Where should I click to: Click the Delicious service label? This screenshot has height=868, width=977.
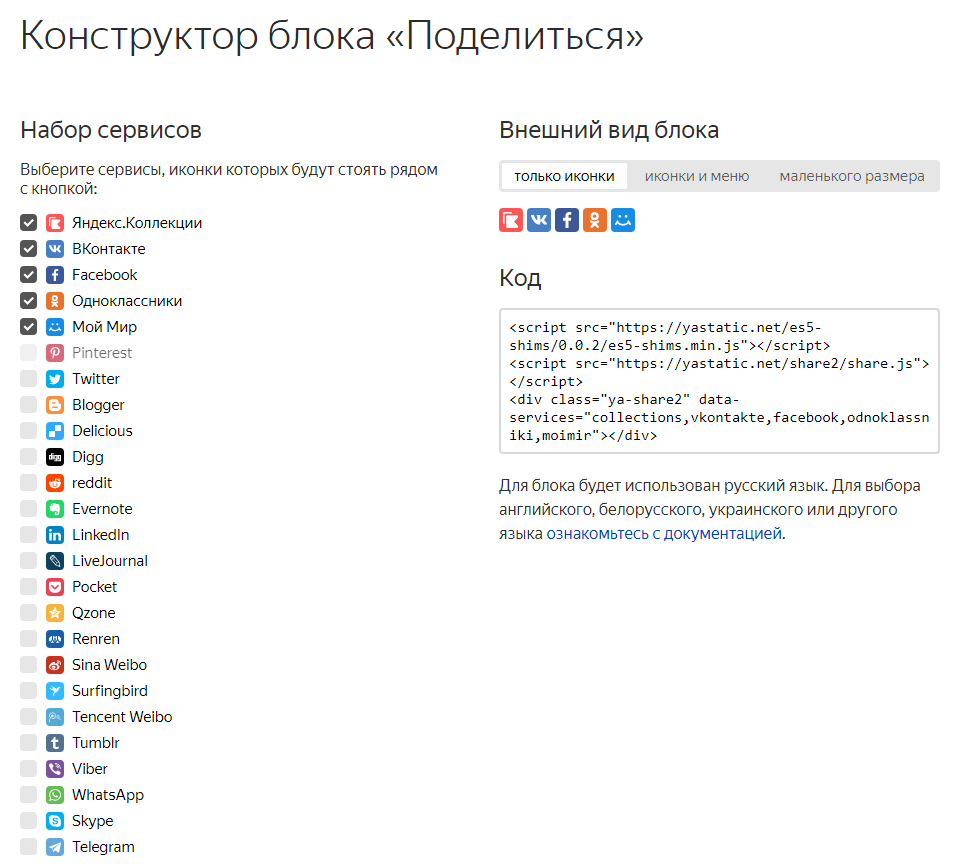pyautogui.click(x=102, y=431)
